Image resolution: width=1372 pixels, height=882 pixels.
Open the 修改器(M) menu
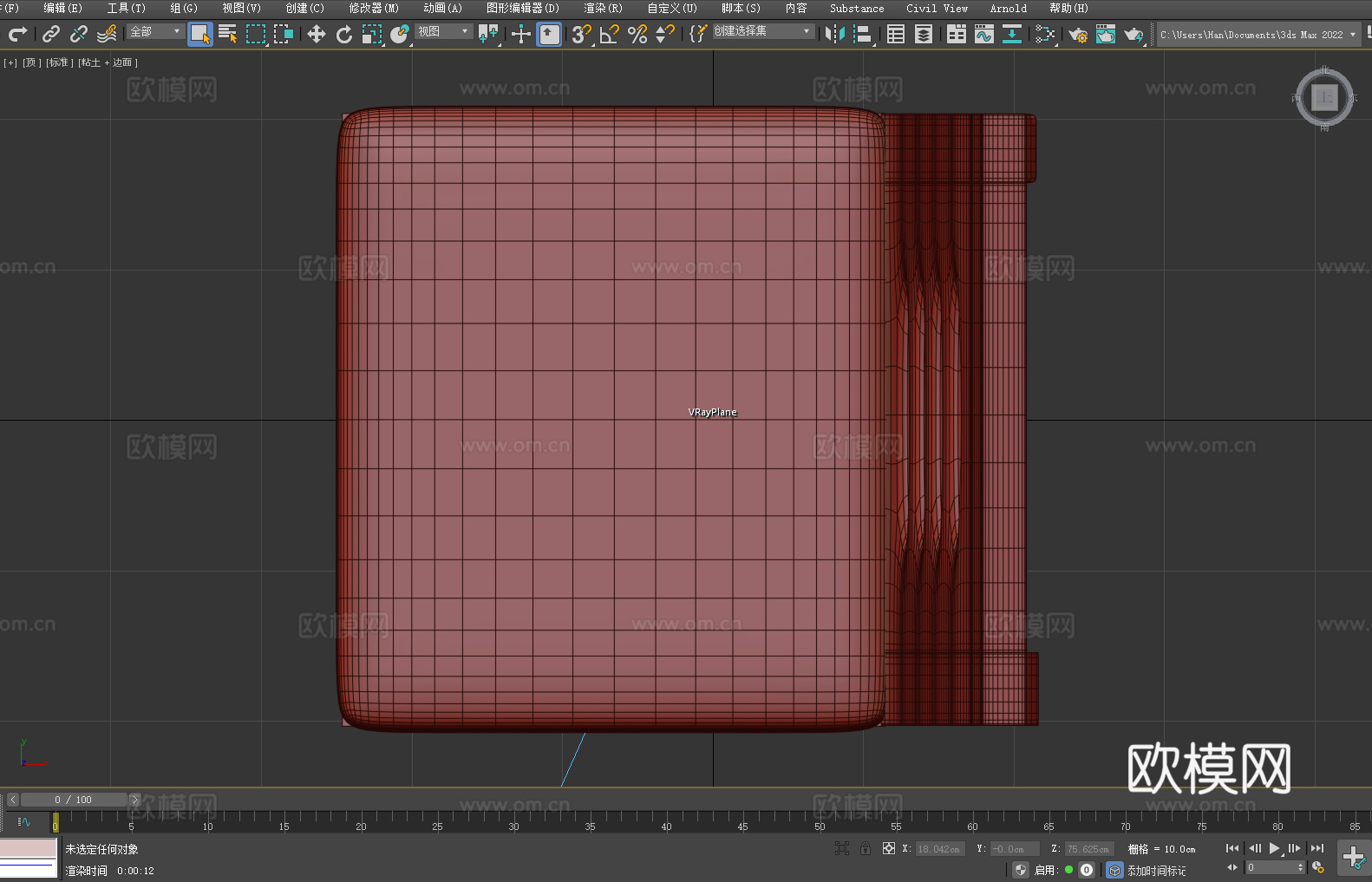coord(374,9)
